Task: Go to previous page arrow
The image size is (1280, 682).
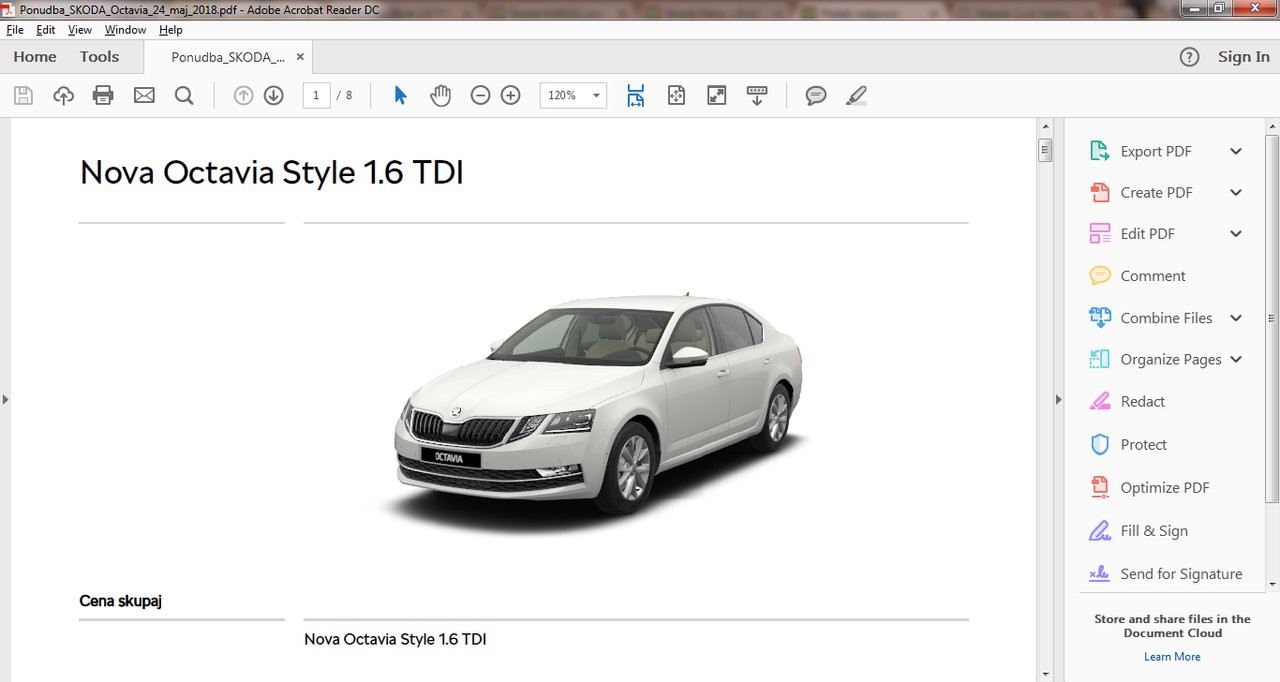Action: pos(243,96)
